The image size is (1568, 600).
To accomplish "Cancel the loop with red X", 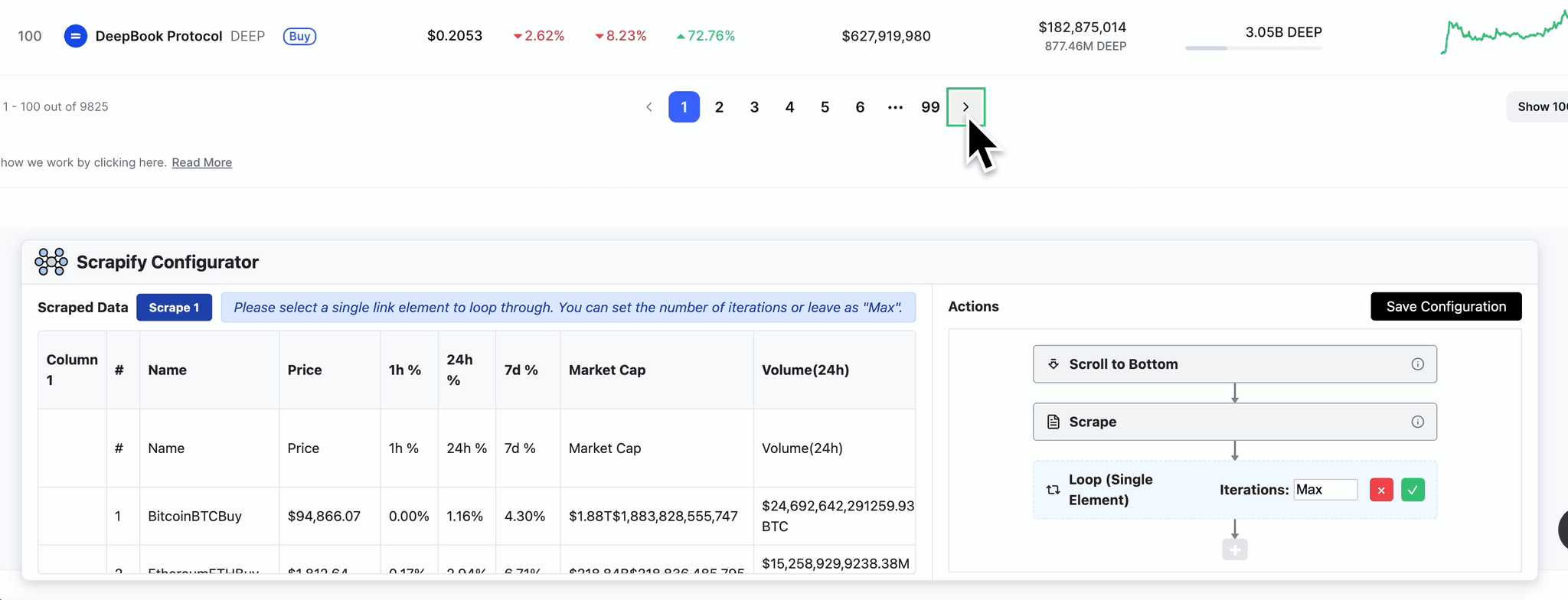I will 1381,490.
